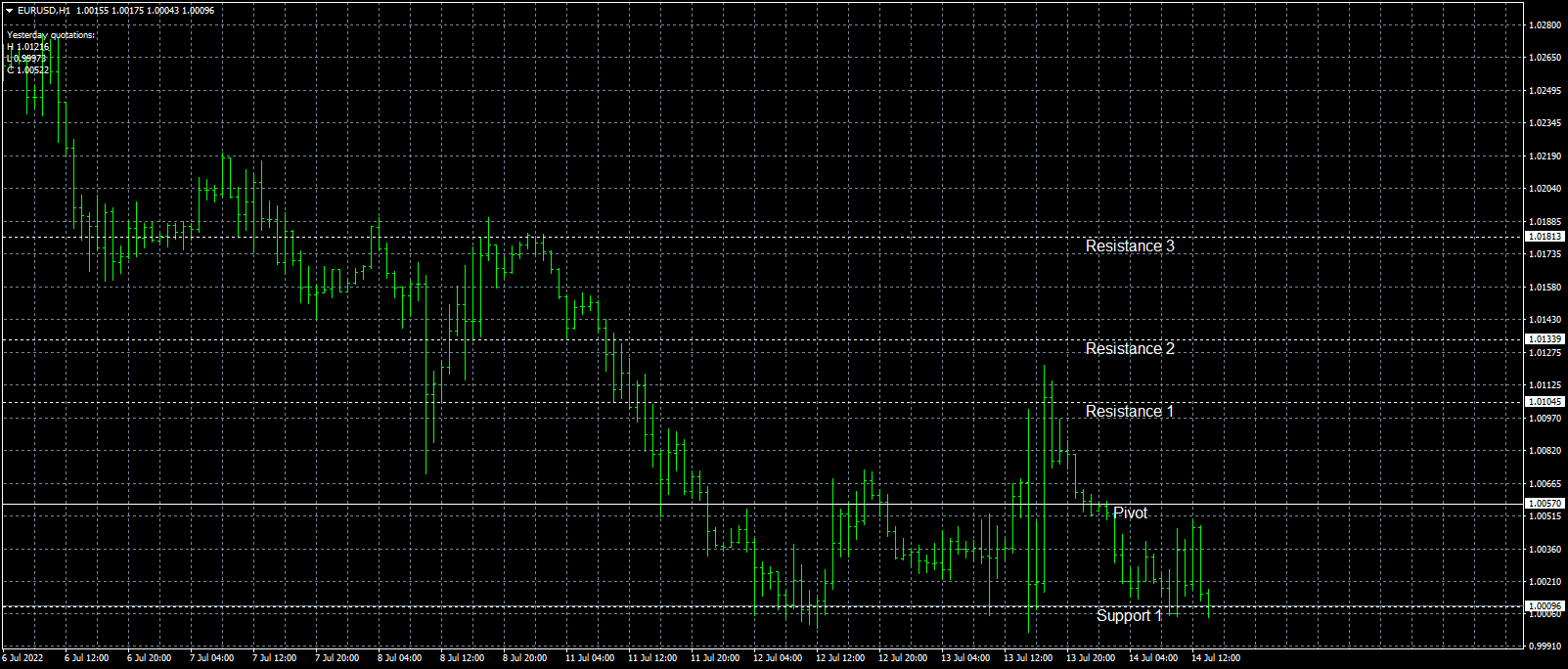
Task: Select the Resistance 2 label
Action: pyautogui.click(x=1130, y=349)
